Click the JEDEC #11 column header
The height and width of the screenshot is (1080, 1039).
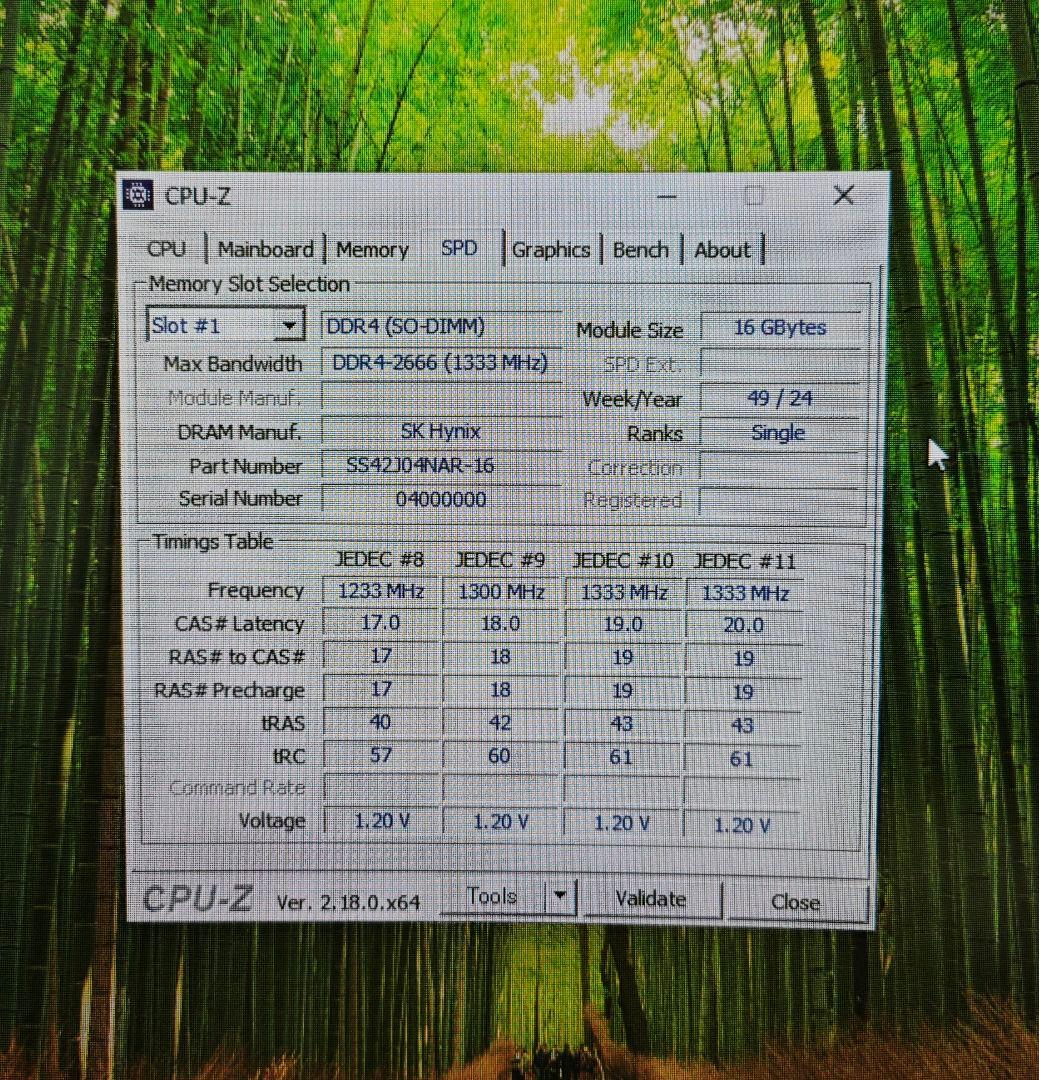[744, 562]
